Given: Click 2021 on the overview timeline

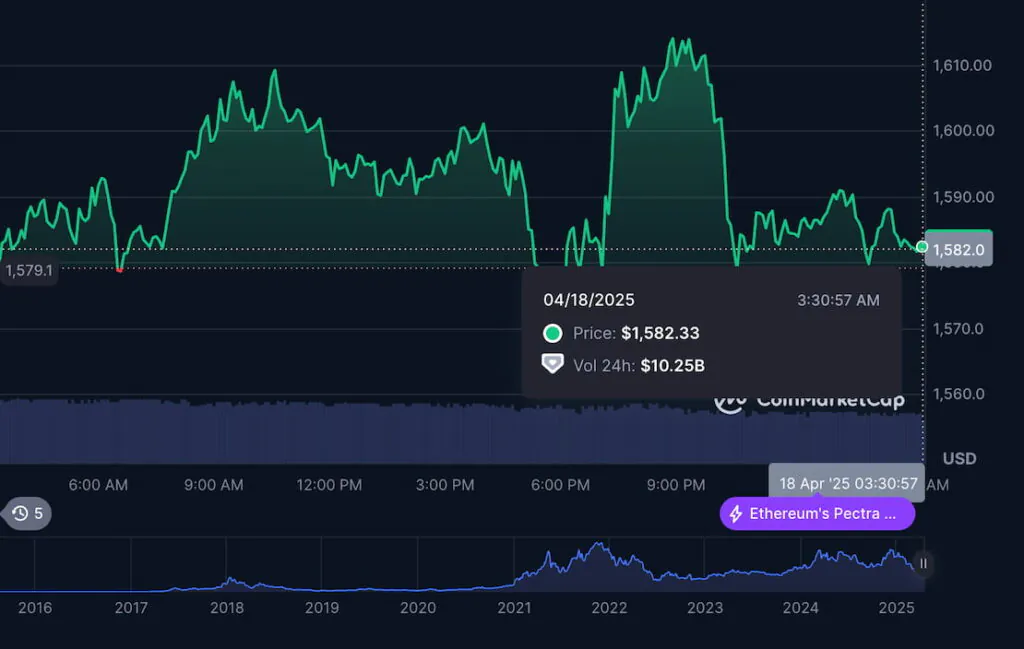Looking at the screenshot, I should (x=514, y=608).
